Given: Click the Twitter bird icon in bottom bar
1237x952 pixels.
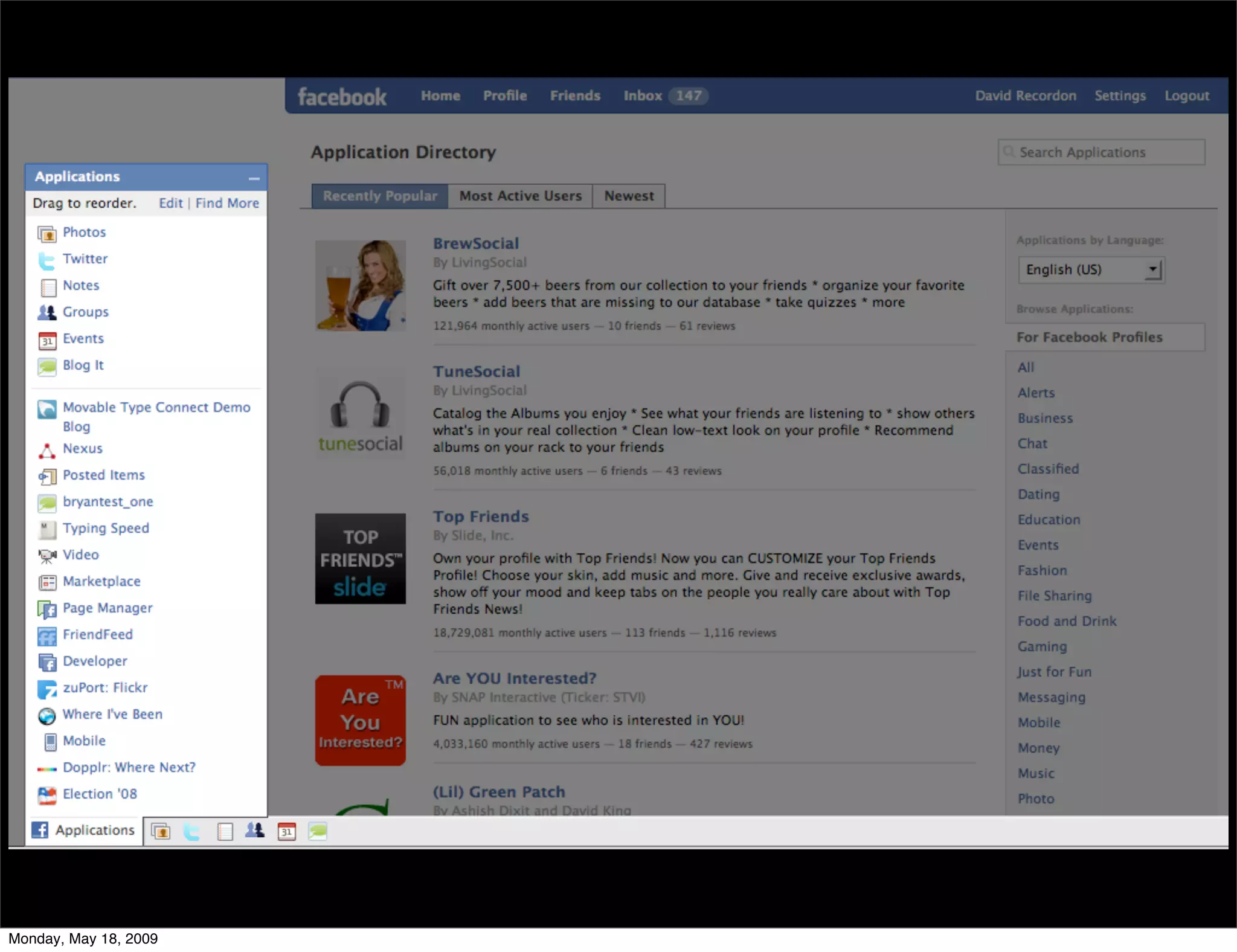Looking at the screenshot, I should pos(191,832).
